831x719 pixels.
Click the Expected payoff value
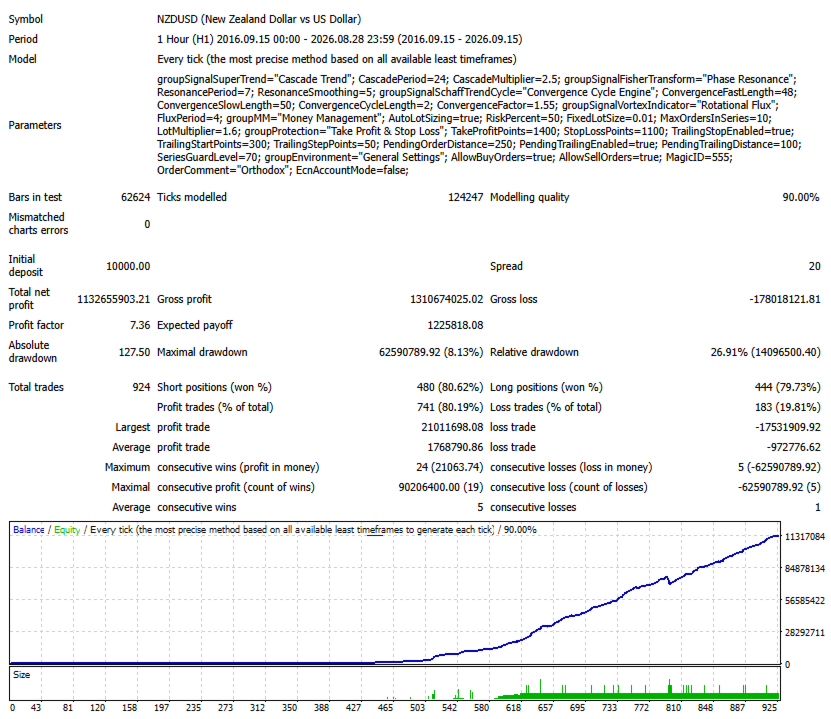tap(455, 325)
